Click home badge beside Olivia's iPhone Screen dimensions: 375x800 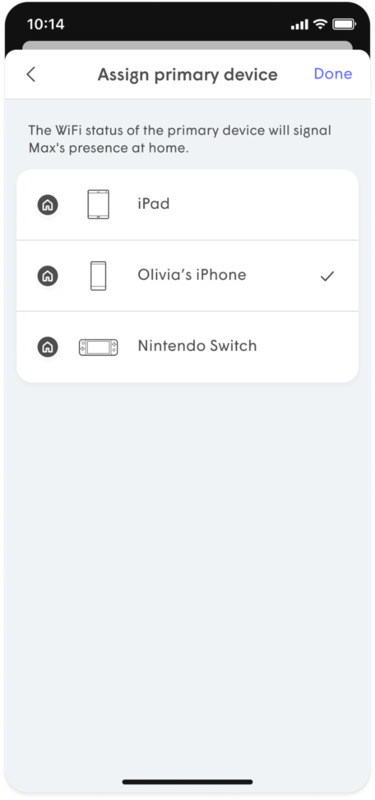click(47, 276)
